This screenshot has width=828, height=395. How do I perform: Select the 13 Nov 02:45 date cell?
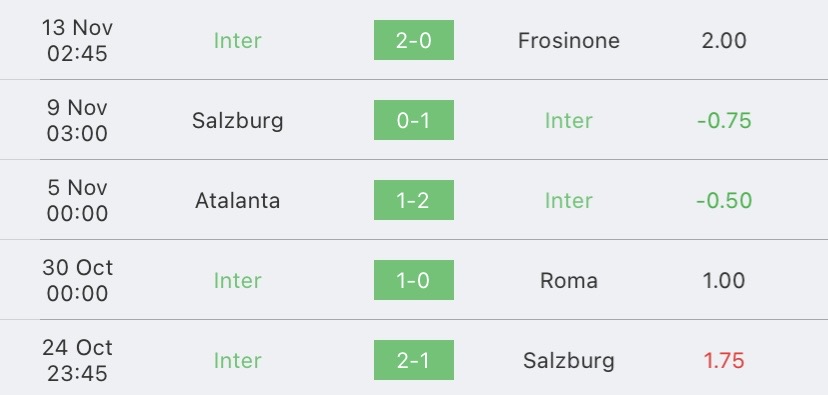(x=78, y=40)
